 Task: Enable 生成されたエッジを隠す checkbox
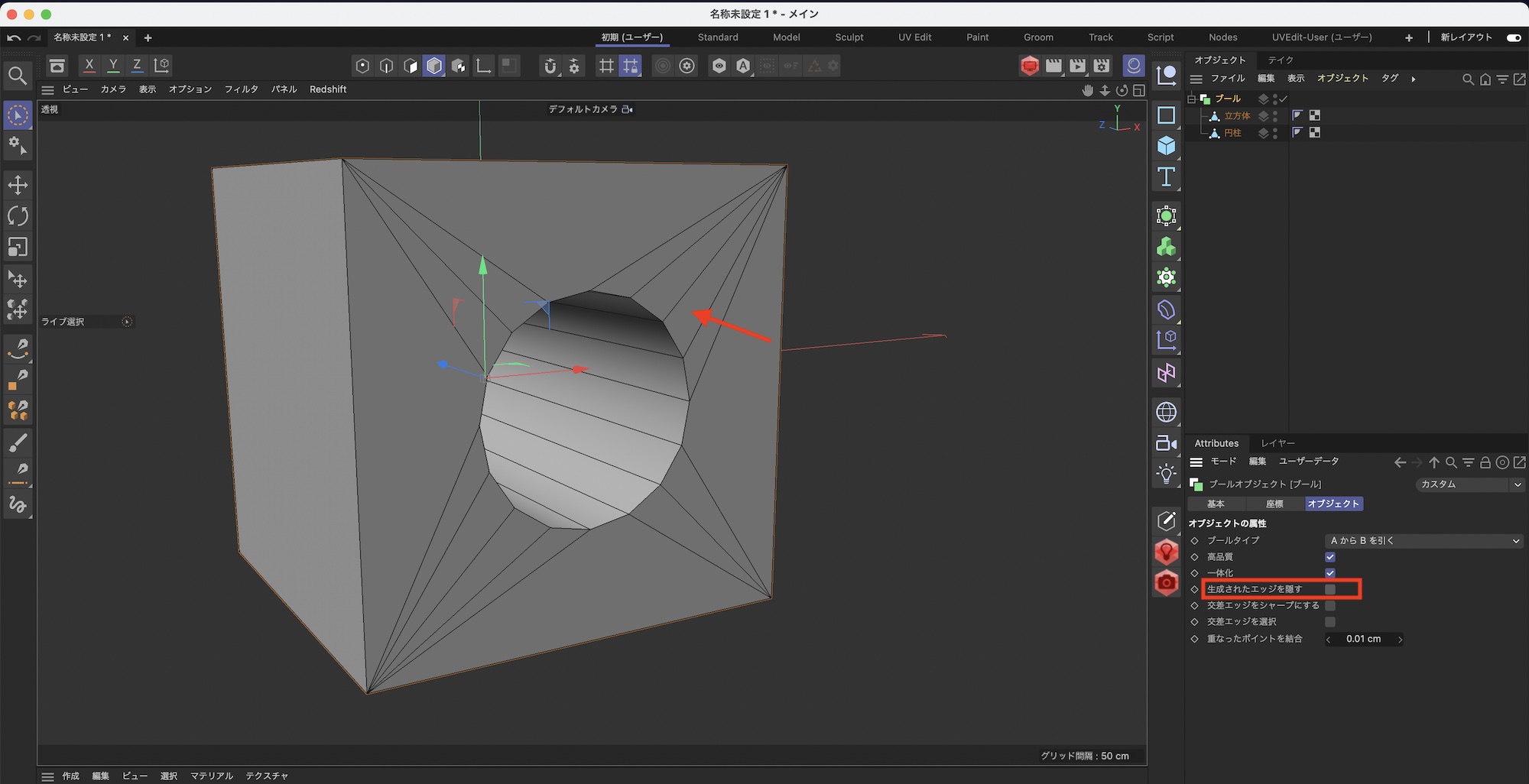(x=1330, y=589)
